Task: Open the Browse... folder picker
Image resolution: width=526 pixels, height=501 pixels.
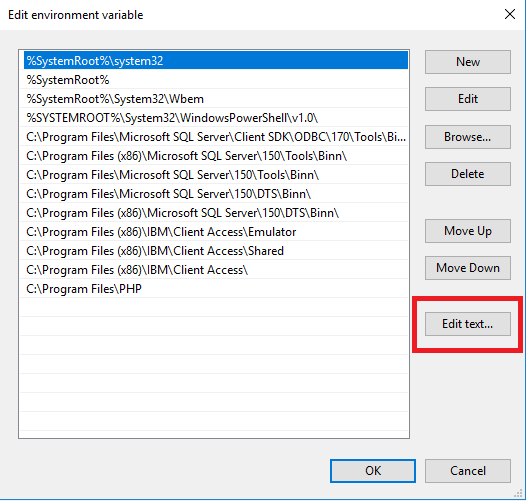Action: point(468,137)
